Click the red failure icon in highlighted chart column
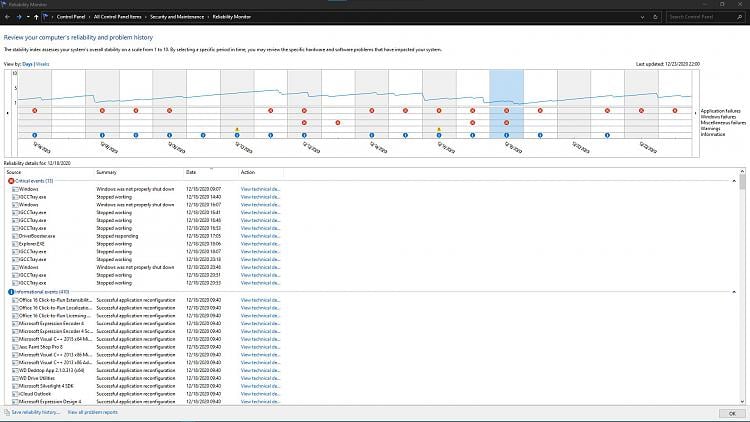This screenshot has width=750, height=422. click(x=507, y=111)
